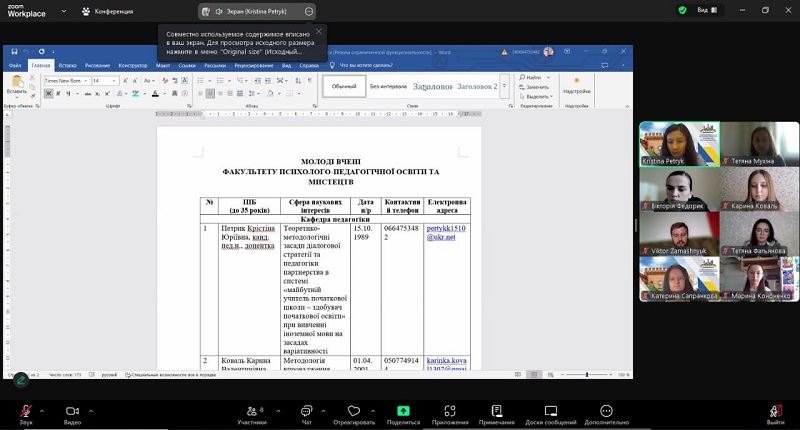
Task: Click the Отреагировать heart icon
Action: coord(354,411)
